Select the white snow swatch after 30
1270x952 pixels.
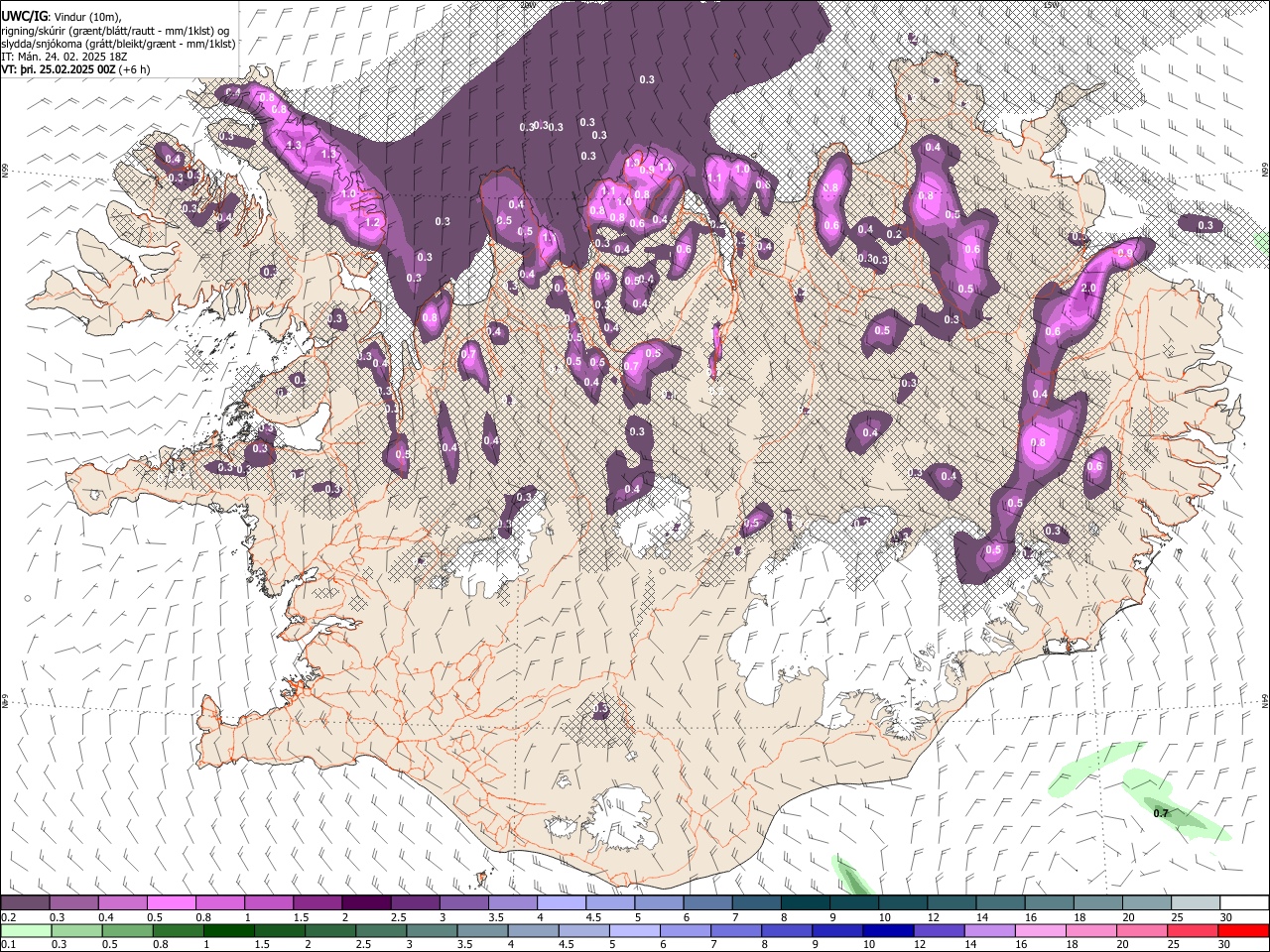coord(1244,903)
